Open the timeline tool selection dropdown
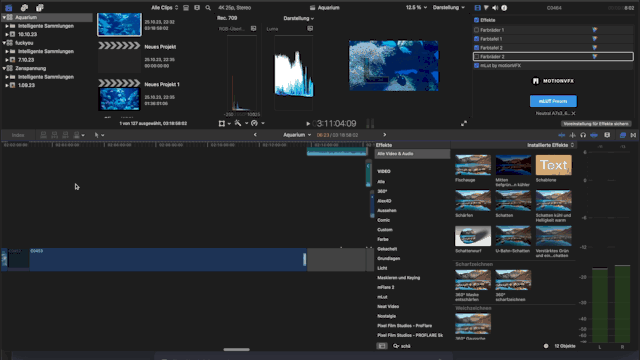640x360 pixels. (99, 135)
